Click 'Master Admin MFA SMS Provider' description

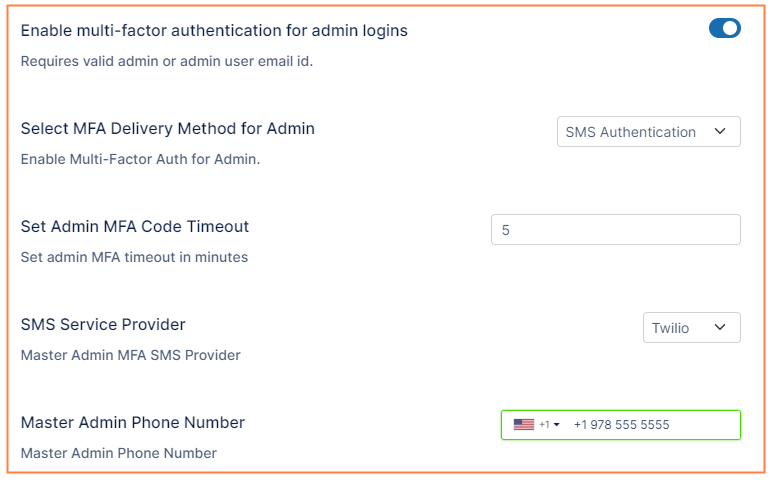(x=131, y=355)
